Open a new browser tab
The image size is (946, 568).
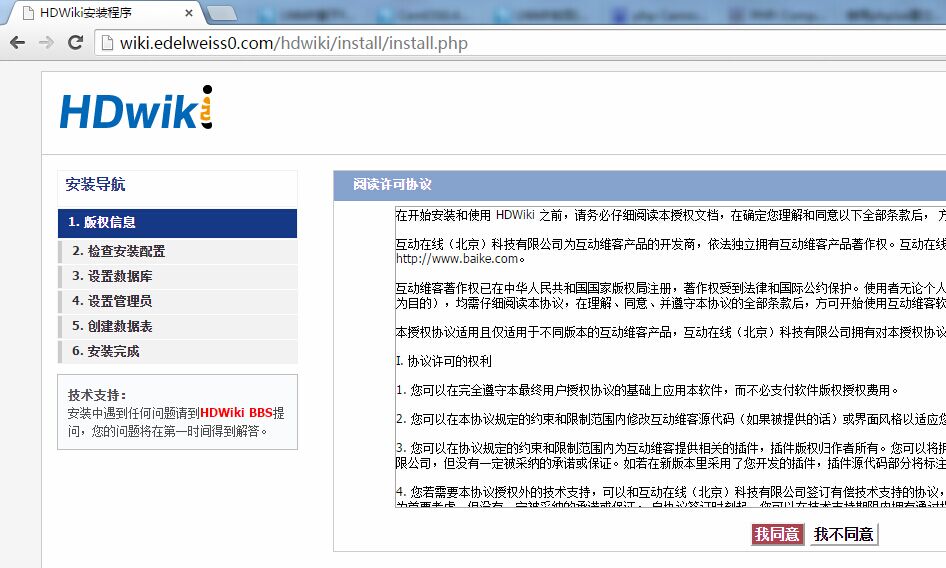point(221,13)
